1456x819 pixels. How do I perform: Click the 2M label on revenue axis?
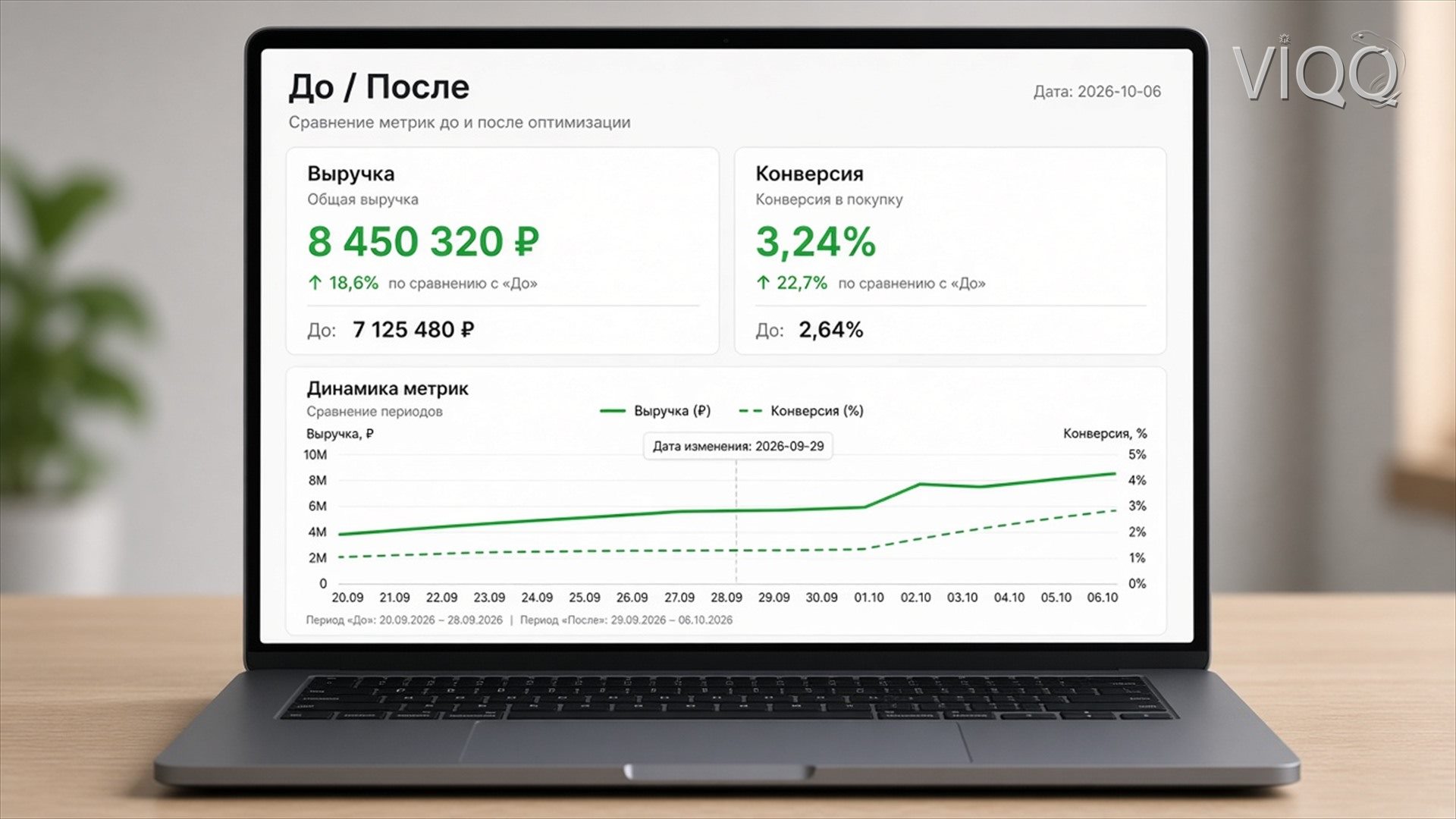point(318,558)
